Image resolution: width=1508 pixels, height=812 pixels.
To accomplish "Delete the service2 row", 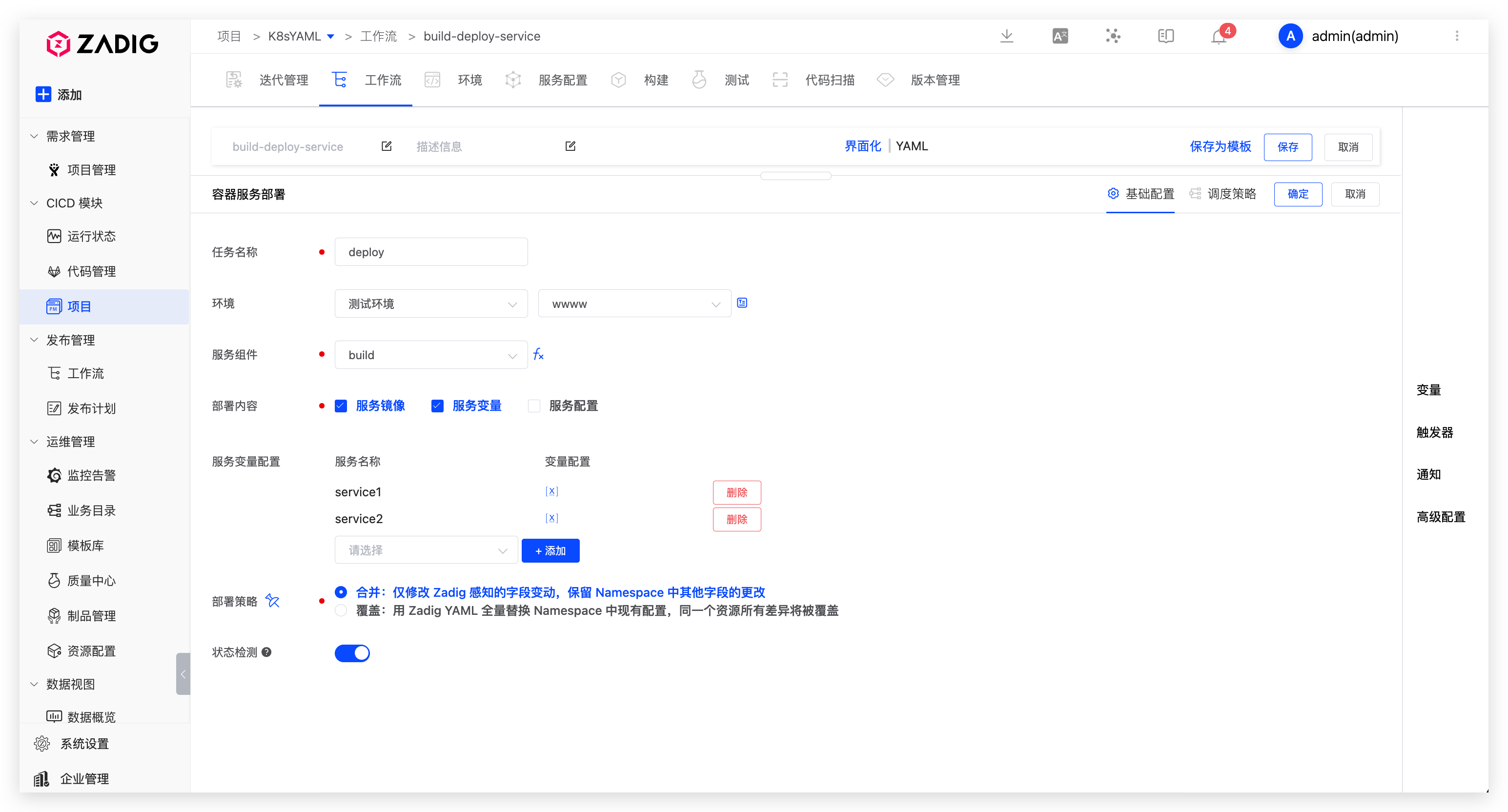I will coord(736,519).
